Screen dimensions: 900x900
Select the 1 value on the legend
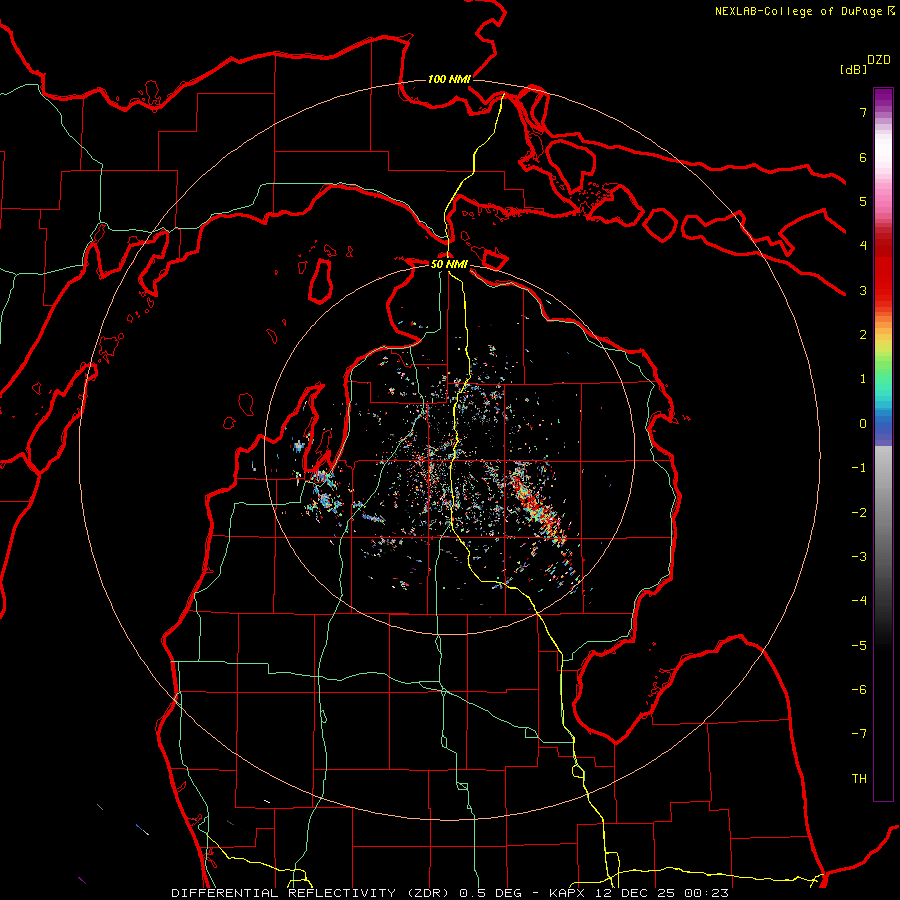click(863, 379)
